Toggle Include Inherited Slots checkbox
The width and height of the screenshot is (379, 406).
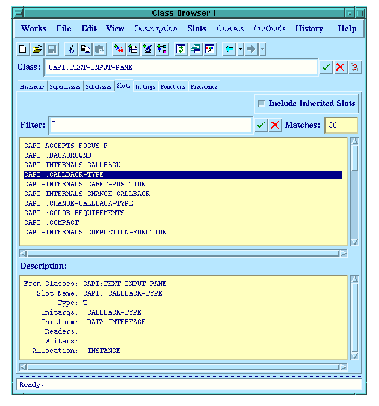tap(262, 103)
